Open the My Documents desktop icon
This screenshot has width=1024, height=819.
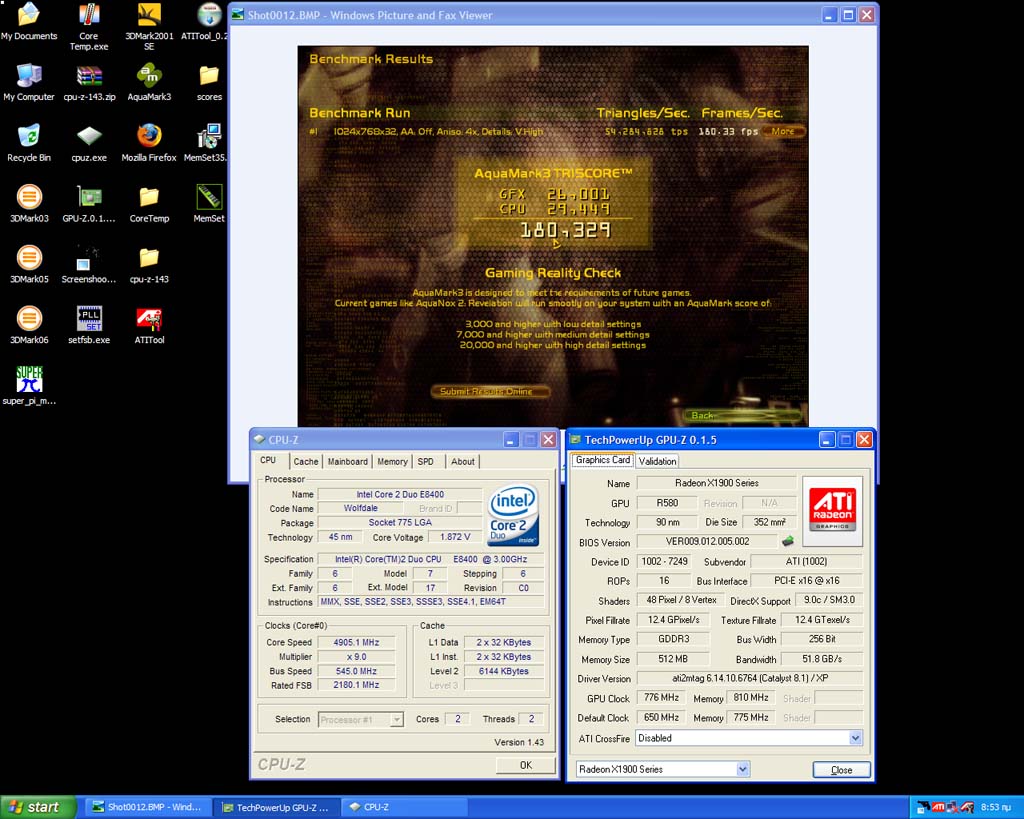point(29,22)
